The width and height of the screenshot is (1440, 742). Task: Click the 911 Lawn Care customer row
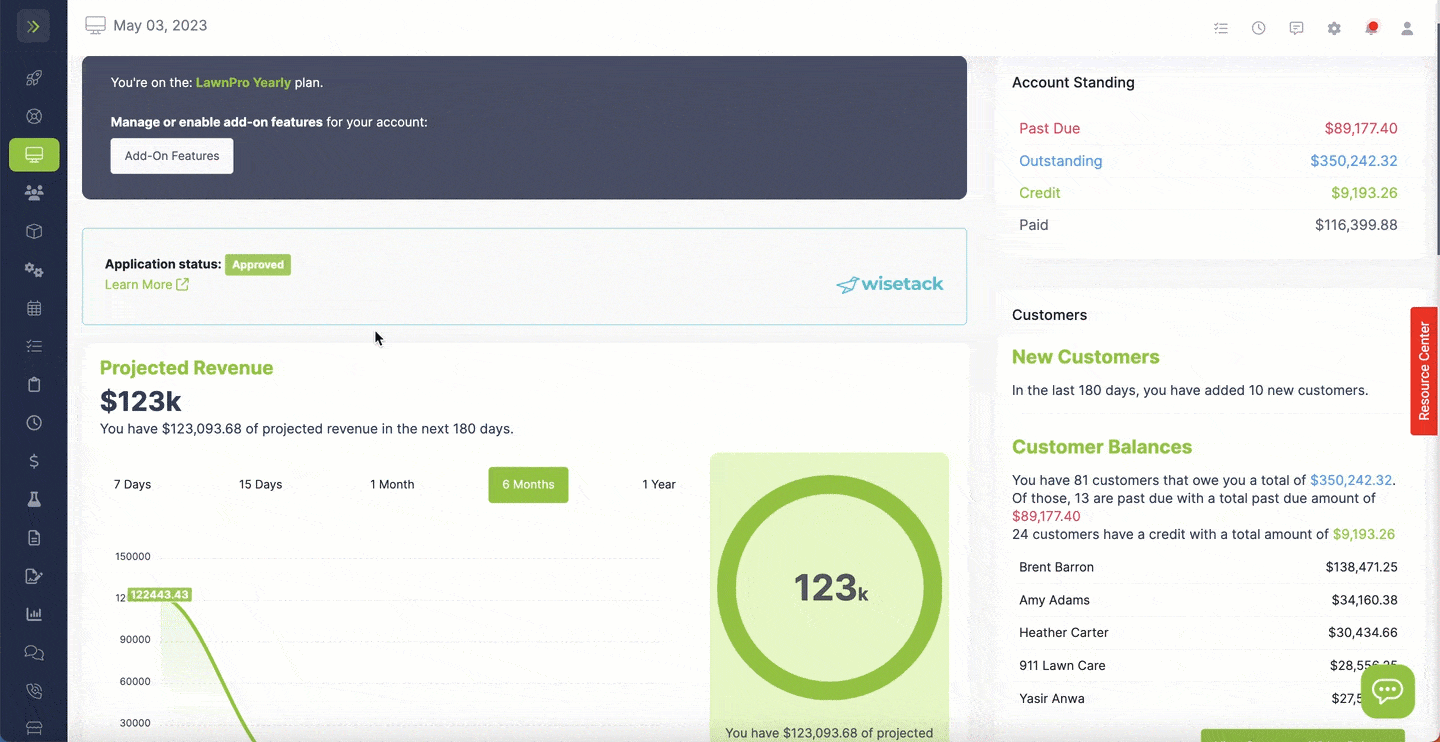[1208, 666]
